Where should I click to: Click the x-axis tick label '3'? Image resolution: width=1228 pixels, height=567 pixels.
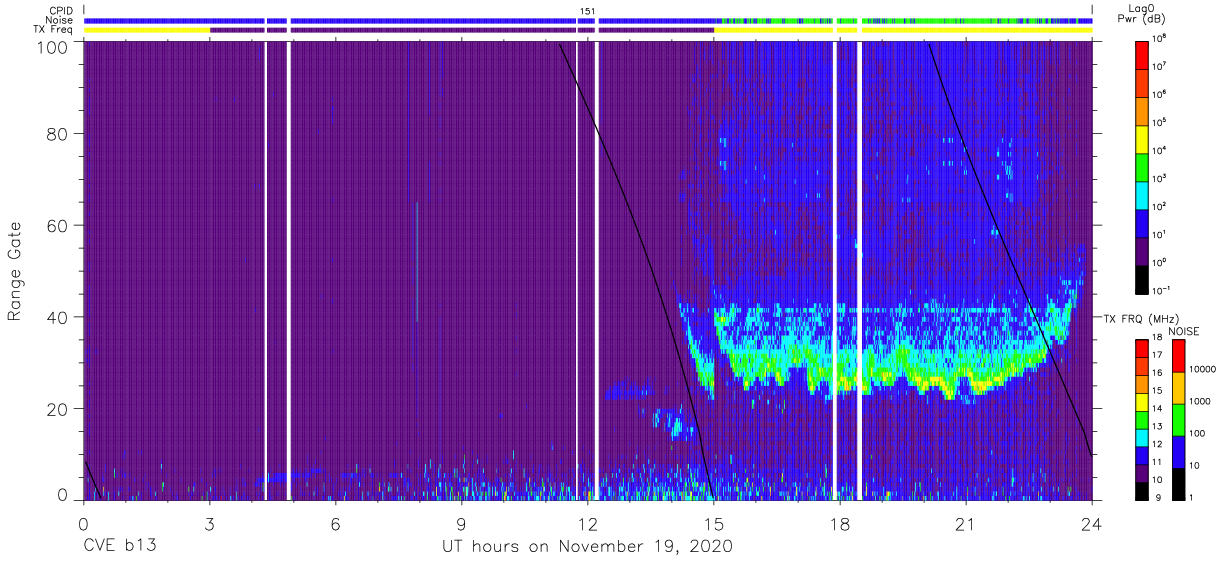click(209, 524)
